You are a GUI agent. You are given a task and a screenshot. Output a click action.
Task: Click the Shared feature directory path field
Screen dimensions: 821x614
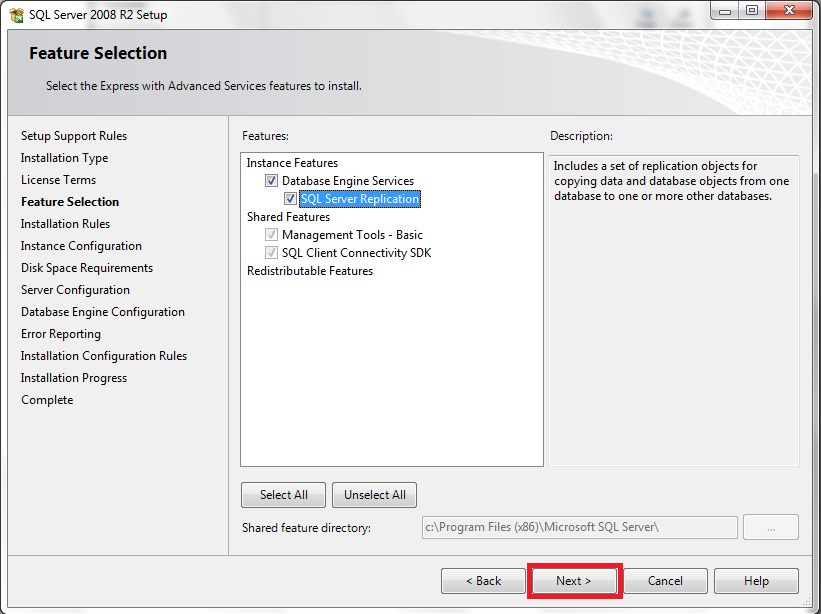click(580, 527)
